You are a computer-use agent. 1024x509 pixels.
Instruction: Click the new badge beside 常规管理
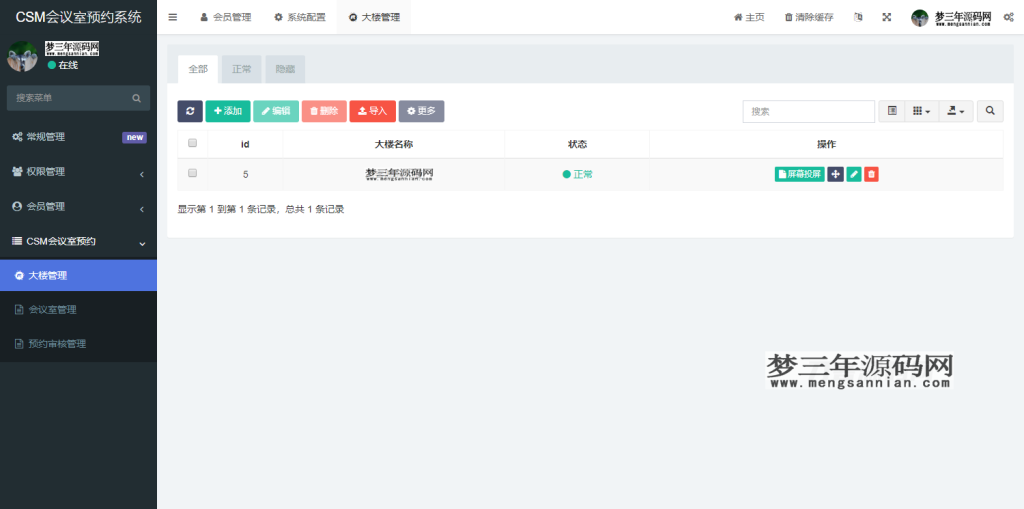[x=135, y=137]
